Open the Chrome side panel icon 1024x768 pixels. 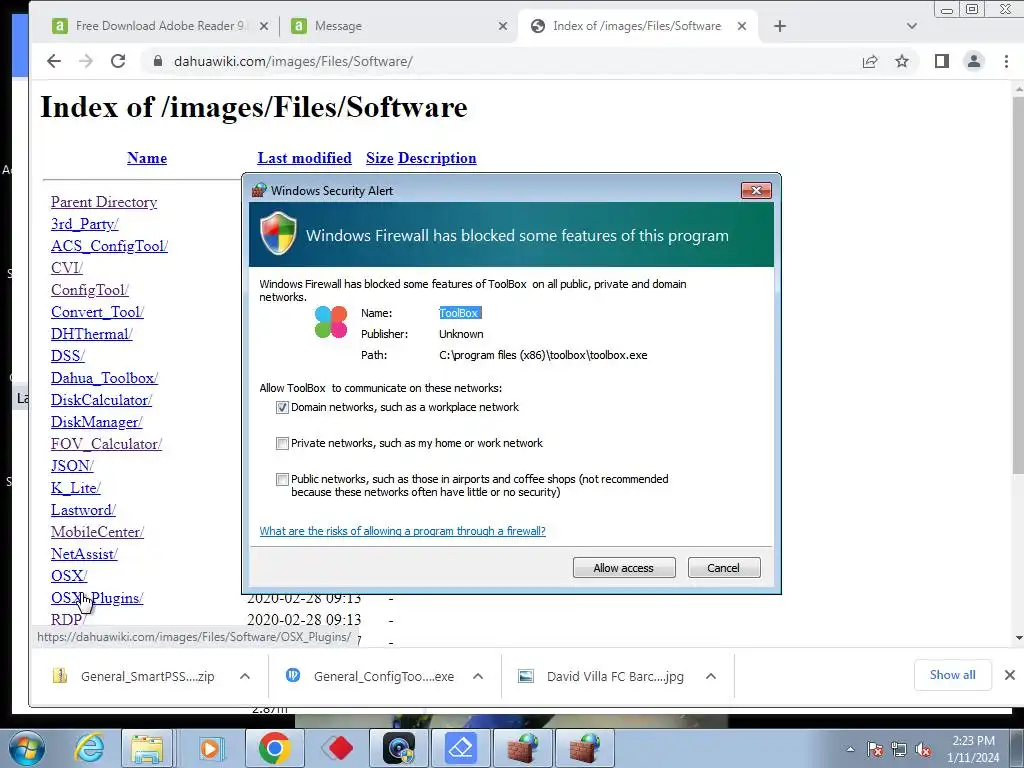(941, 61)
